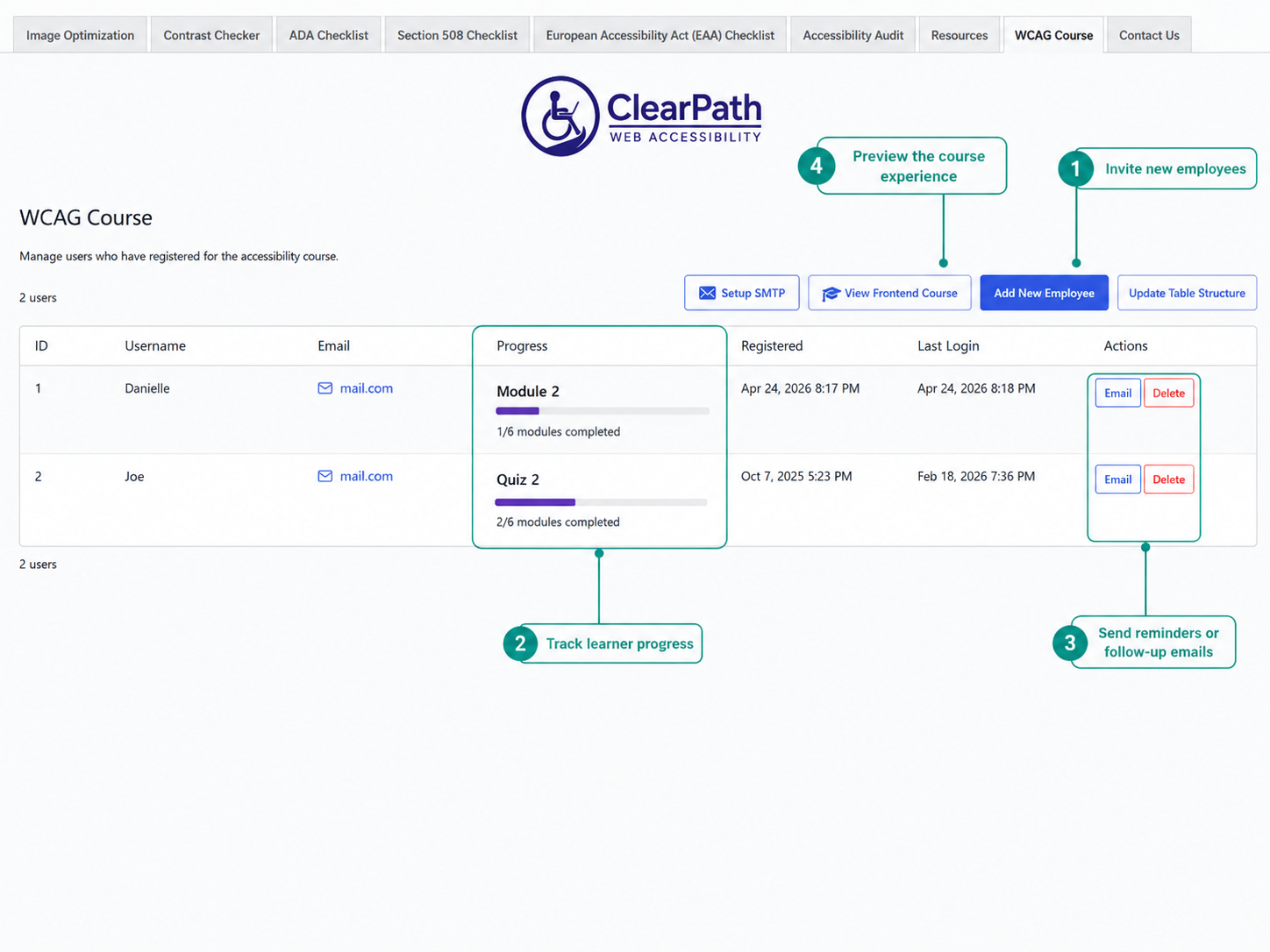Click the ClearPath Web Accessibility wordmark
Image resolution: width=1270 pixels, height=952 pixels.
(x=684, y=117)
